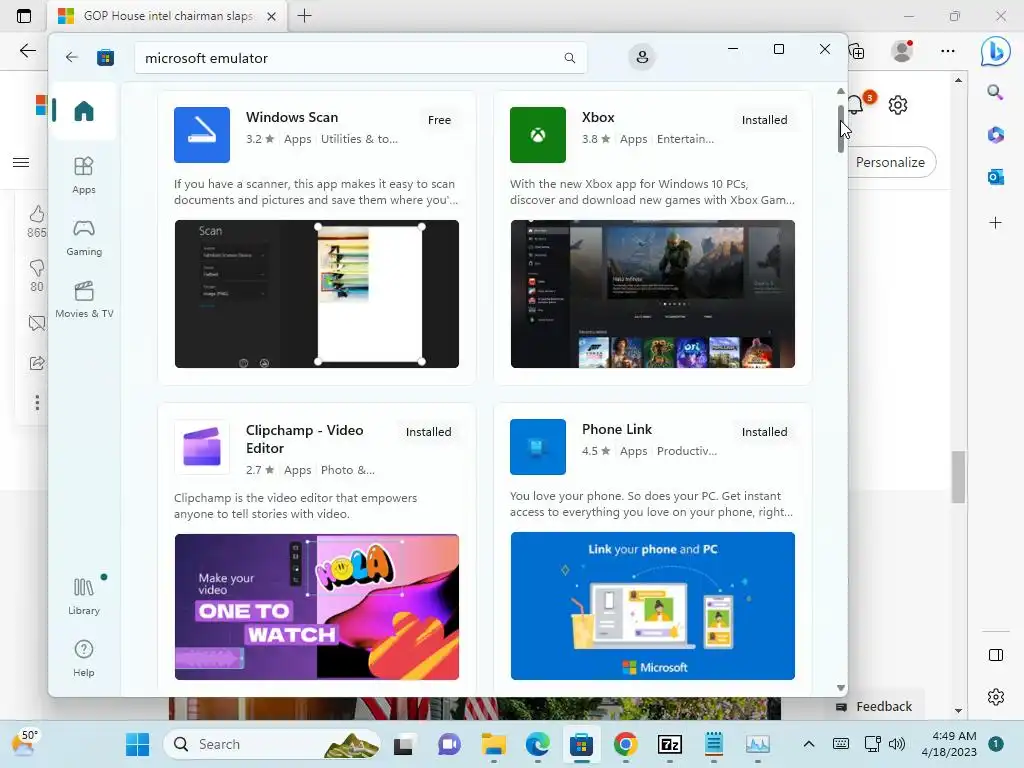Click the Store scrollbar down arrow
The height and width of the screenshot is (768, 1024).
pos(840,688)
